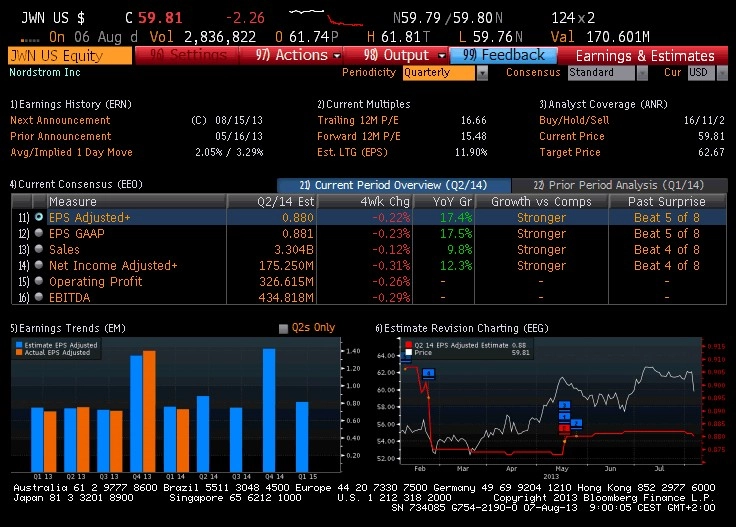The image size is (736, 527).
Task: Click the Next Announcement label
Action: (x=60, y=120)
